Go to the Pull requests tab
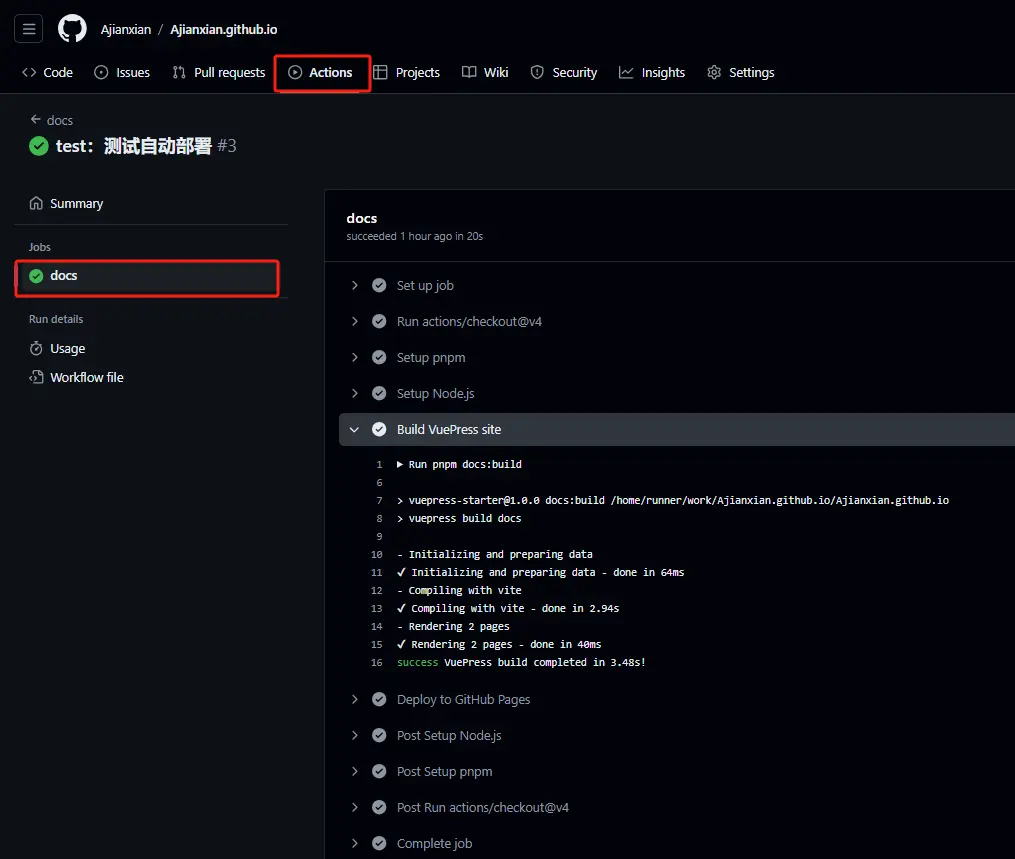 (x=219, y=73)
